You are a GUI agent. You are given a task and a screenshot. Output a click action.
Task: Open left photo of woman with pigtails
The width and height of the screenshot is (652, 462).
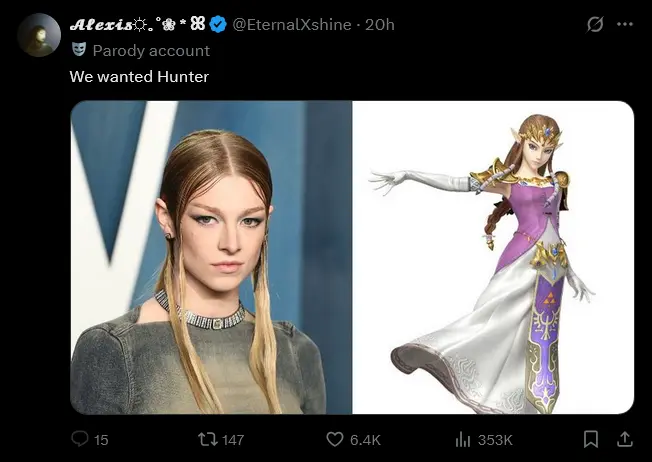pyautogui.click(x=211, y=257)
